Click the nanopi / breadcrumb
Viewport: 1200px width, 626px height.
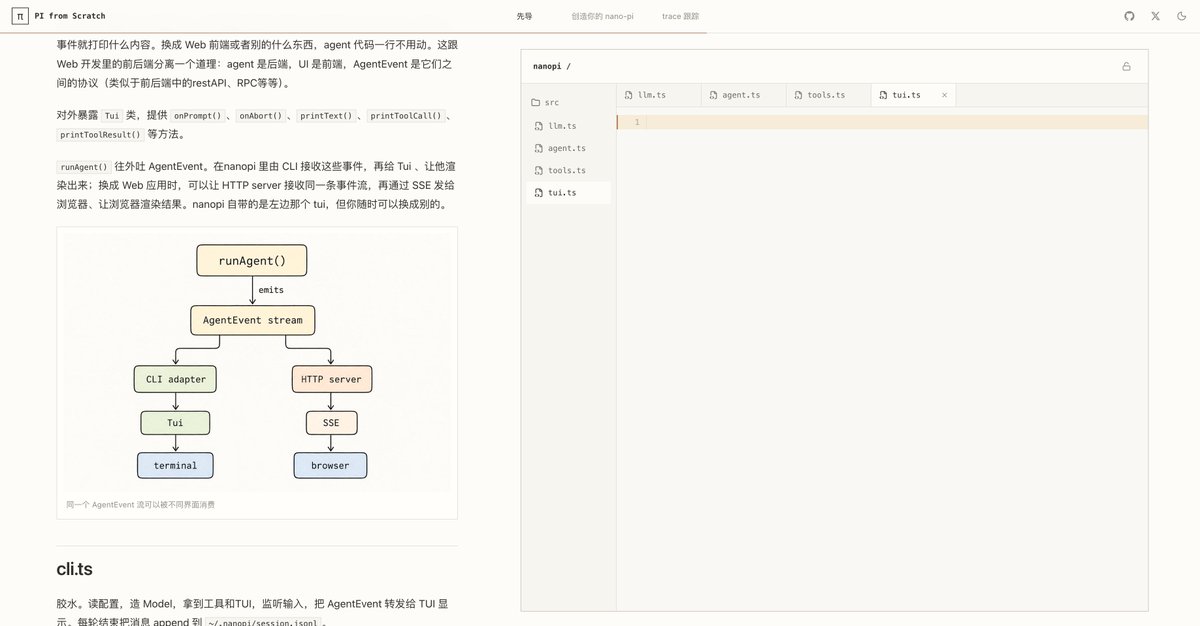pos(552,67)
